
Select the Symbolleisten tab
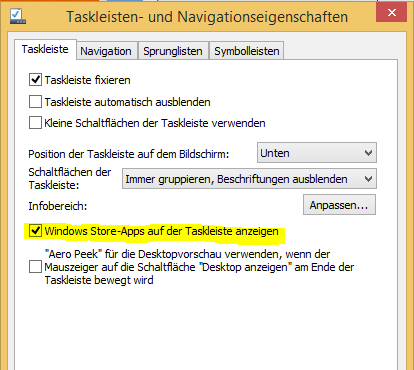click(x=247, y=51)
